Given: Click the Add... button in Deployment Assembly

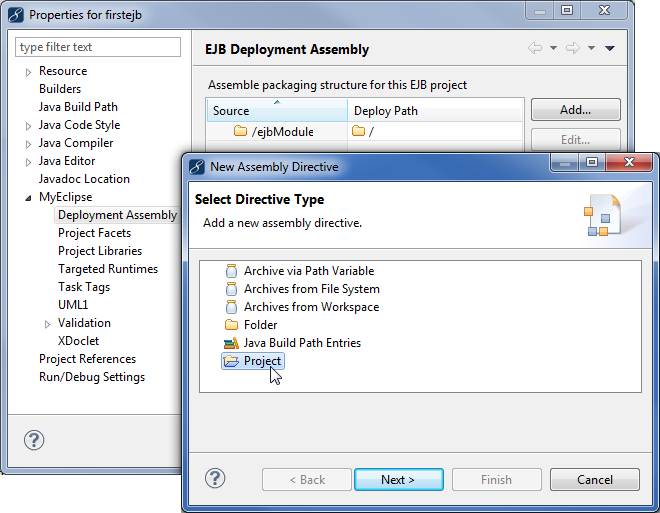Looking at the screenshot, I should click(x=575, y=110).
